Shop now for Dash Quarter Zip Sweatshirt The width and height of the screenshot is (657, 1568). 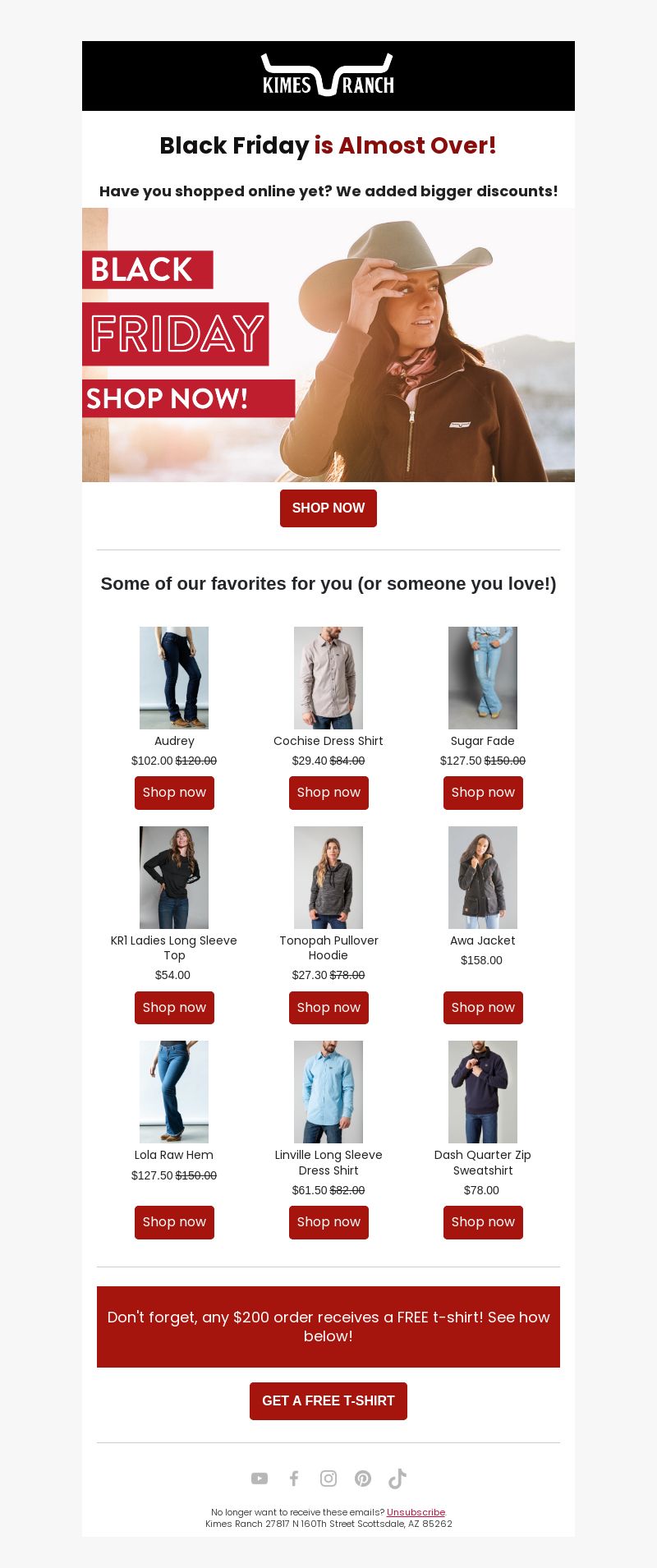pos(483,1222)
